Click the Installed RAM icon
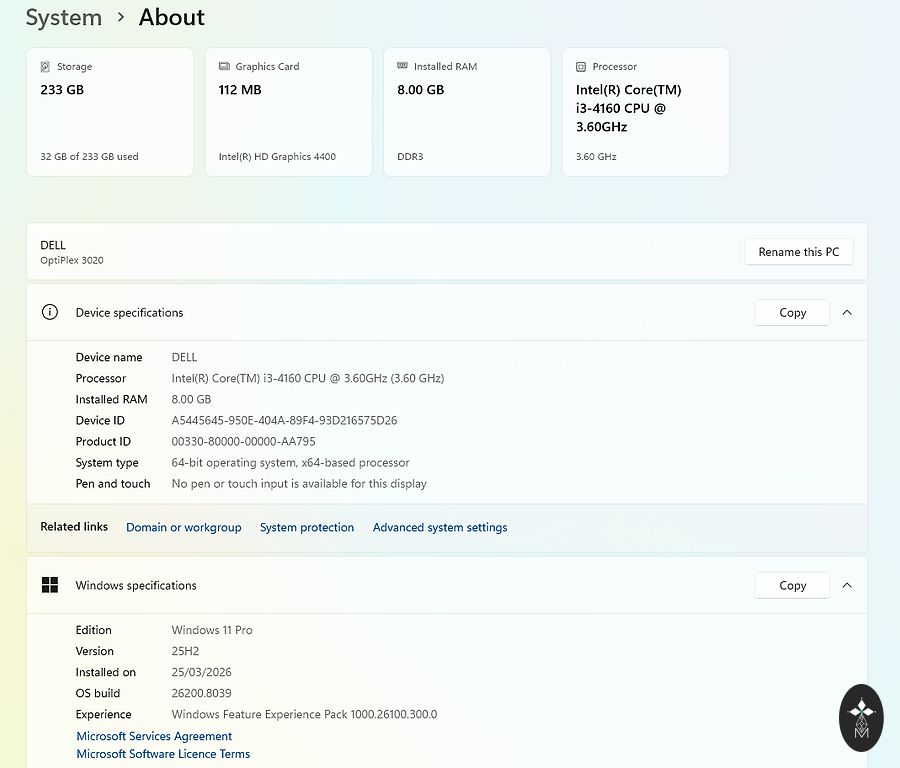The width and height of the screenshot is (900, 768). point(403,67)
